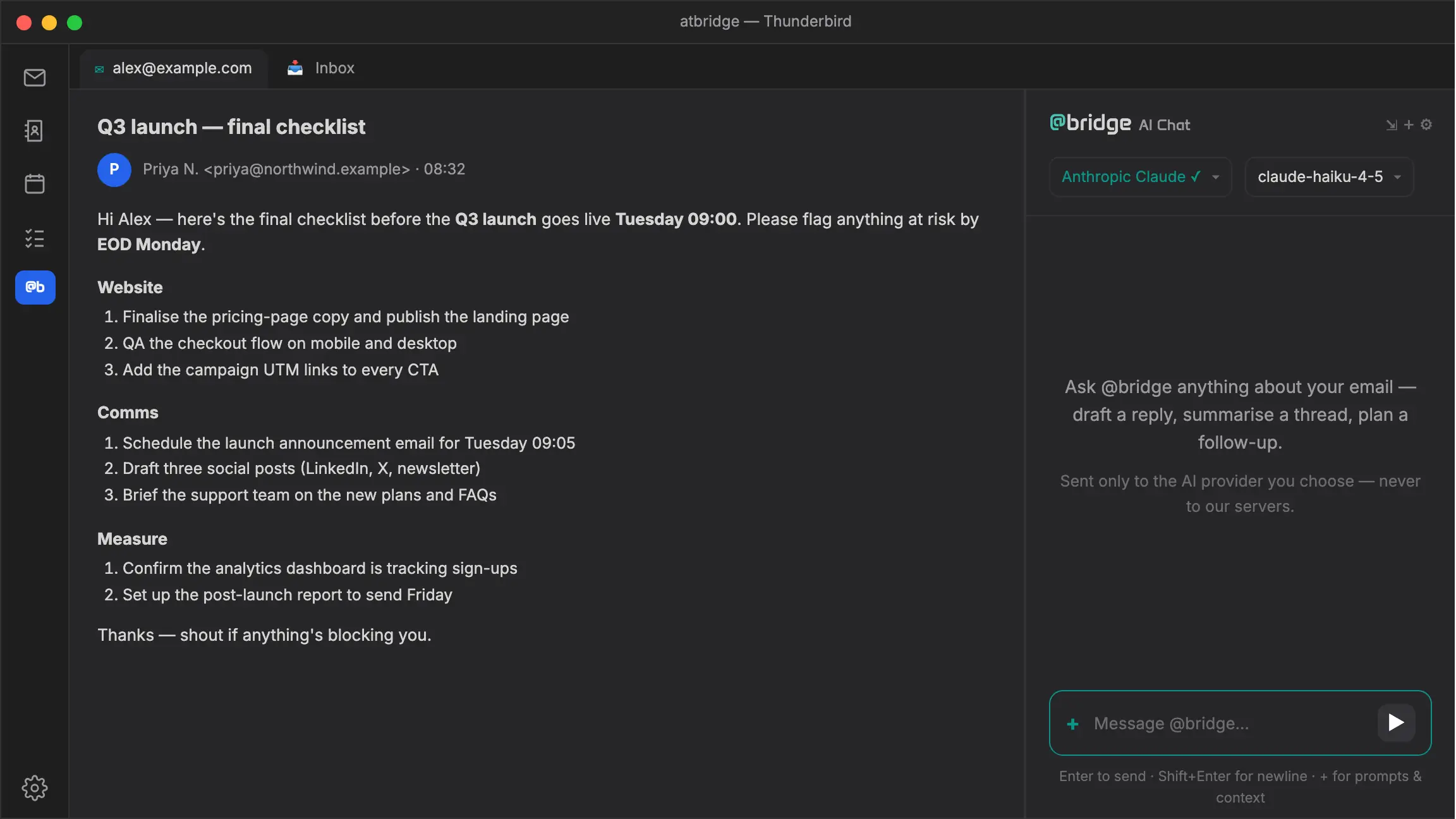The height and width of the screenshot is (819, 1456).
Task: Click 'Schedule the launch announcement email' item
Action: [x=349, y=443]
